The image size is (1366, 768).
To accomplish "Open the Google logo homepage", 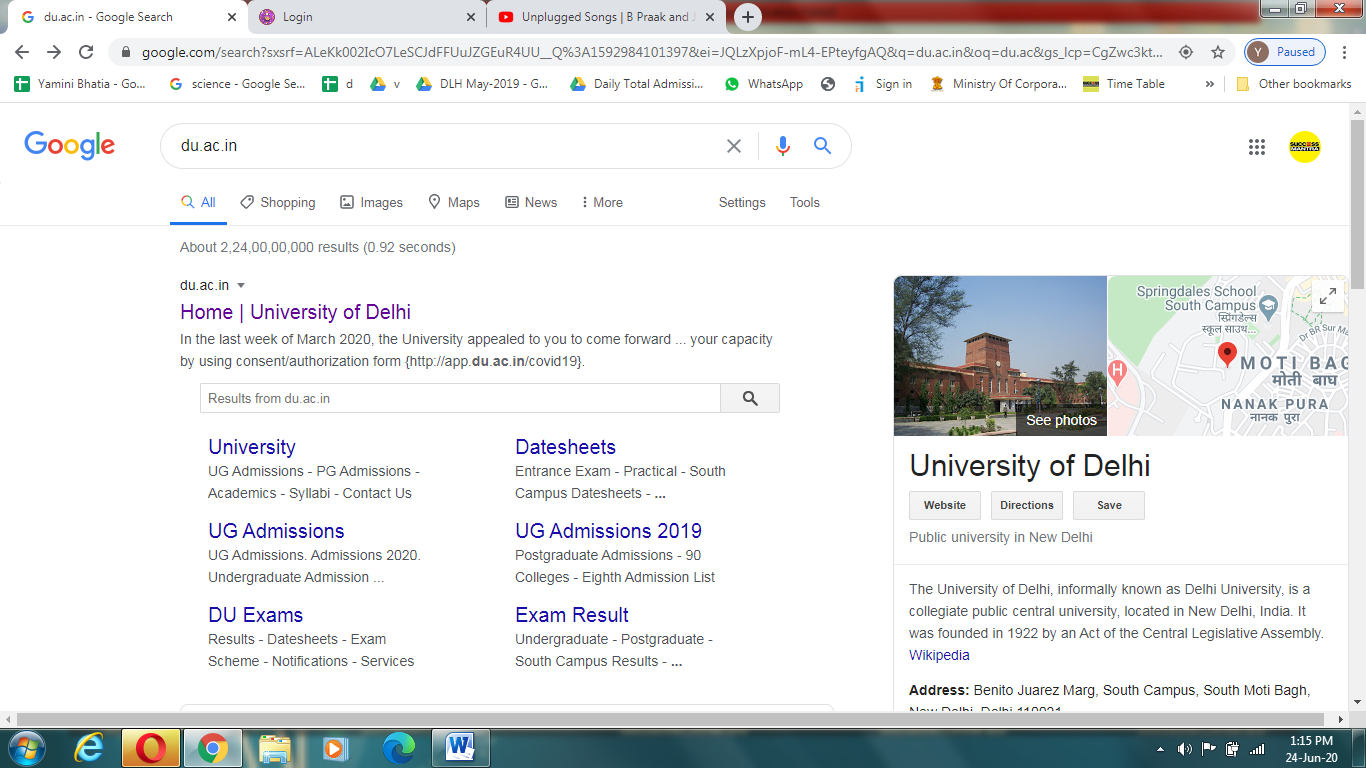I will [x=70, y=146].
